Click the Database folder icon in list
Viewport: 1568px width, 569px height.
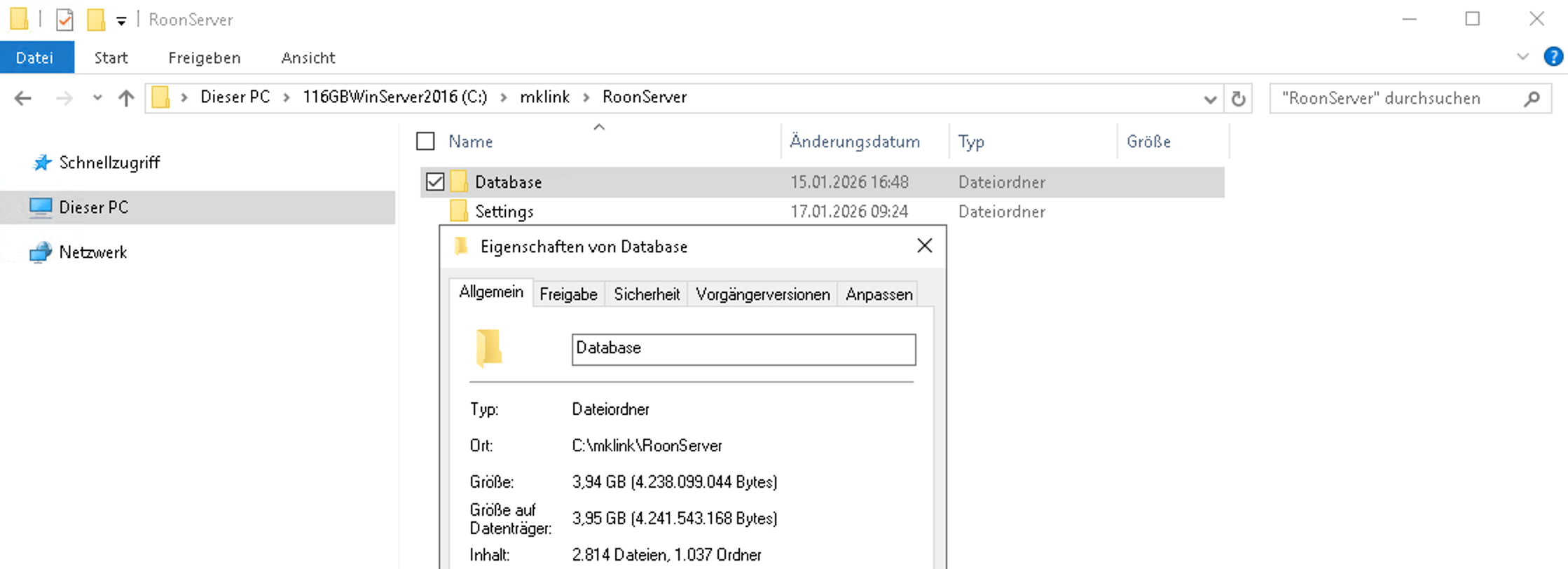point(459,181)
